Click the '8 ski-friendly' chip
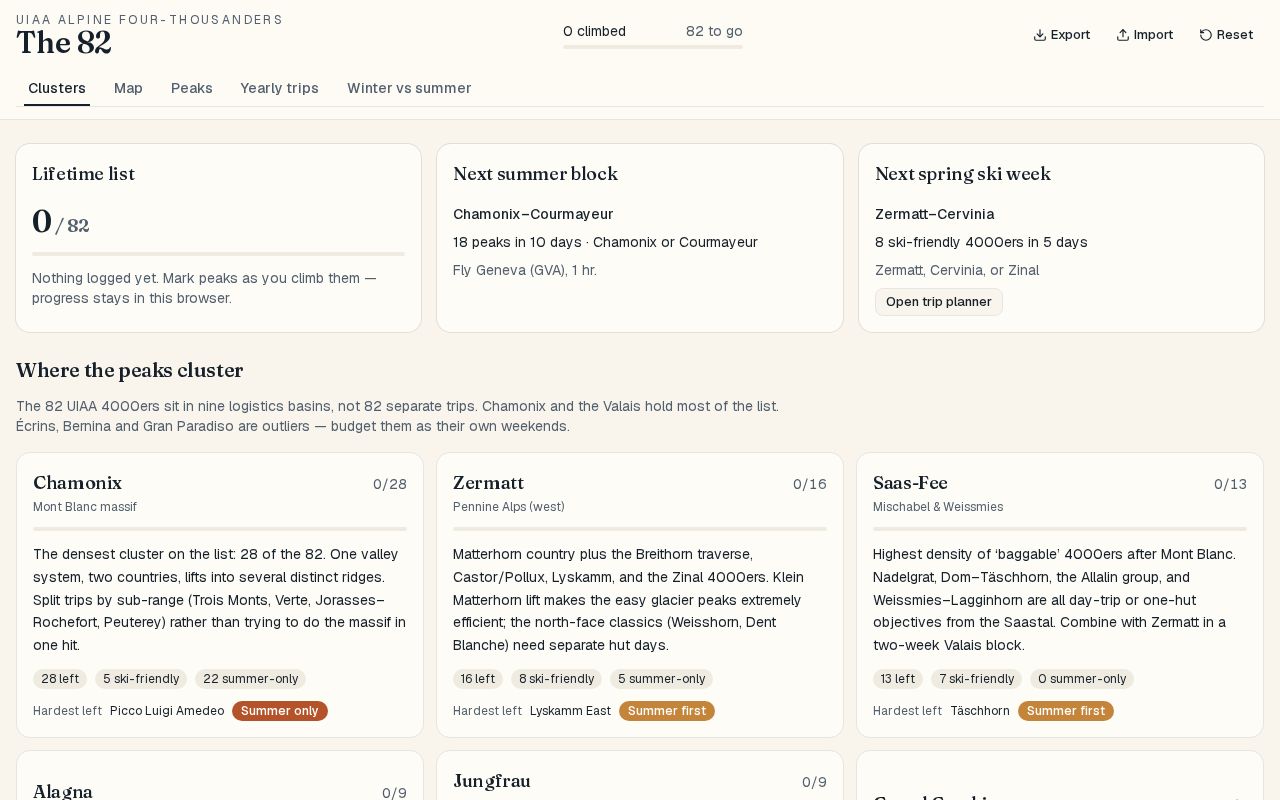The image size is (1280, 800). 556,679
